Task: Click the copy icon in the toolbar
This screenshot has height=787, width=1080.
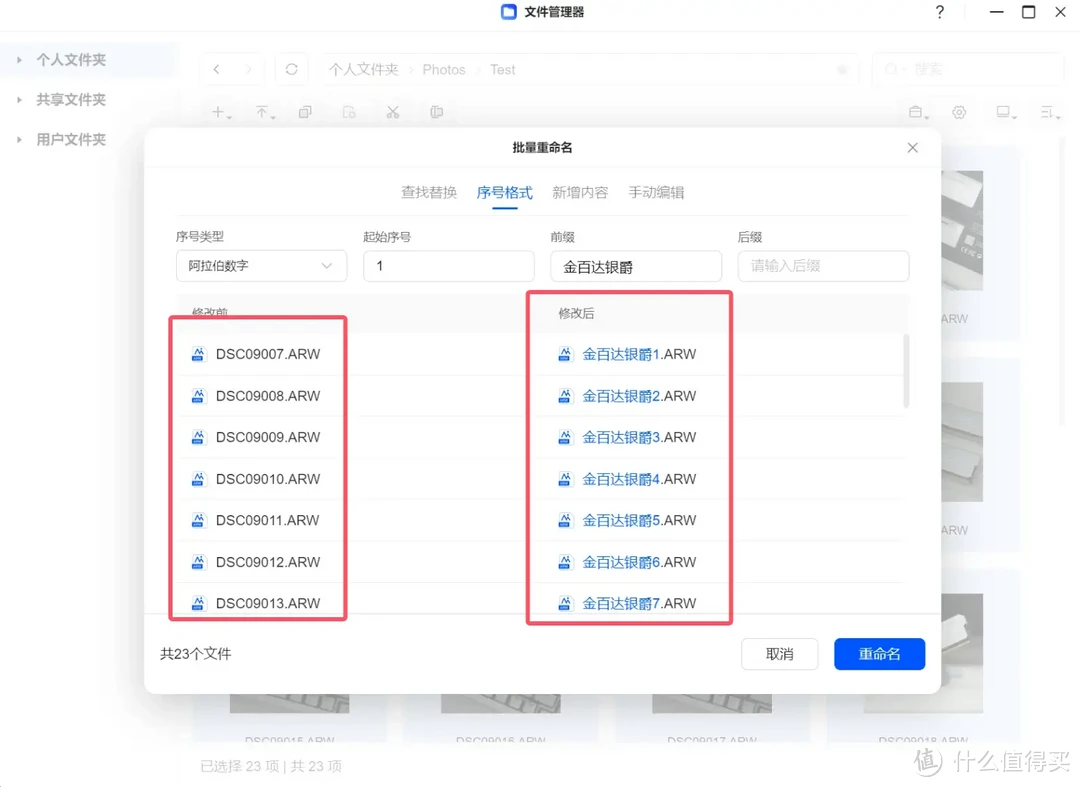Action: pyautogui.click(x=305, y=112)
